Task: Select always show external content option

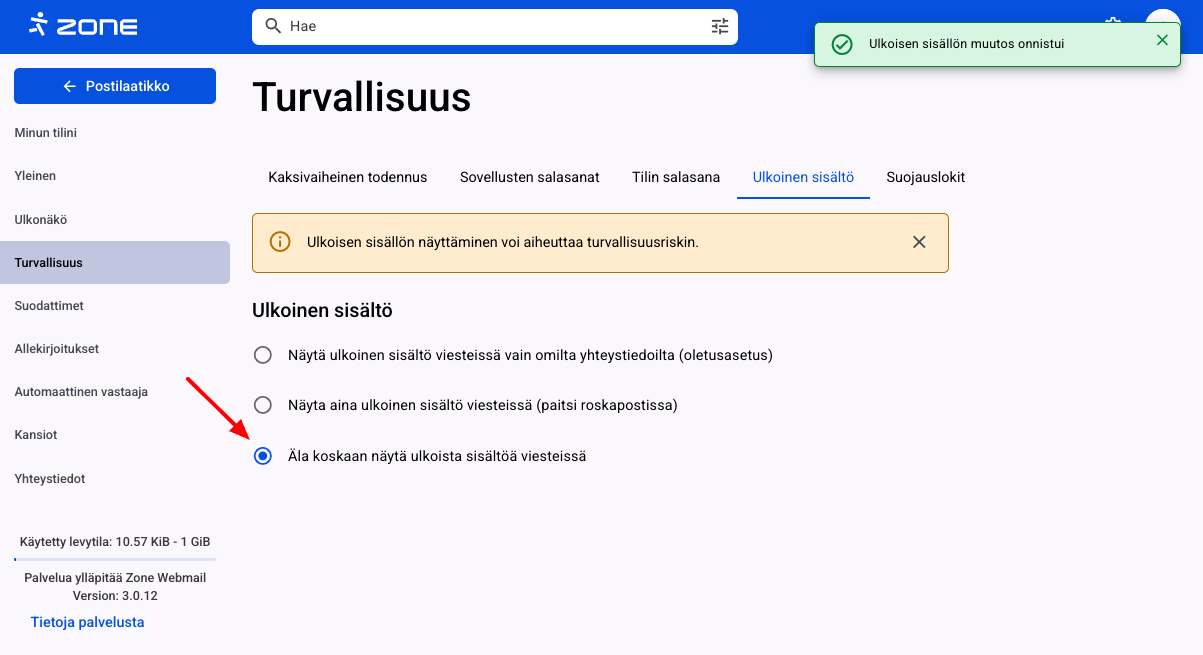Action: pos(263,405)
